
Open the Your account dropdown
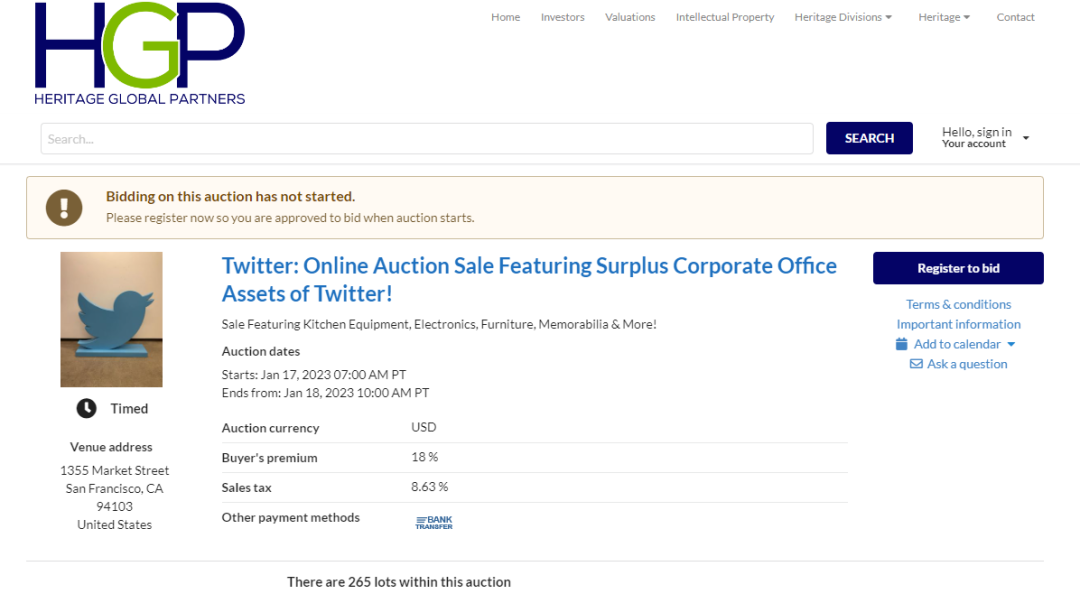tap(985, 138)
